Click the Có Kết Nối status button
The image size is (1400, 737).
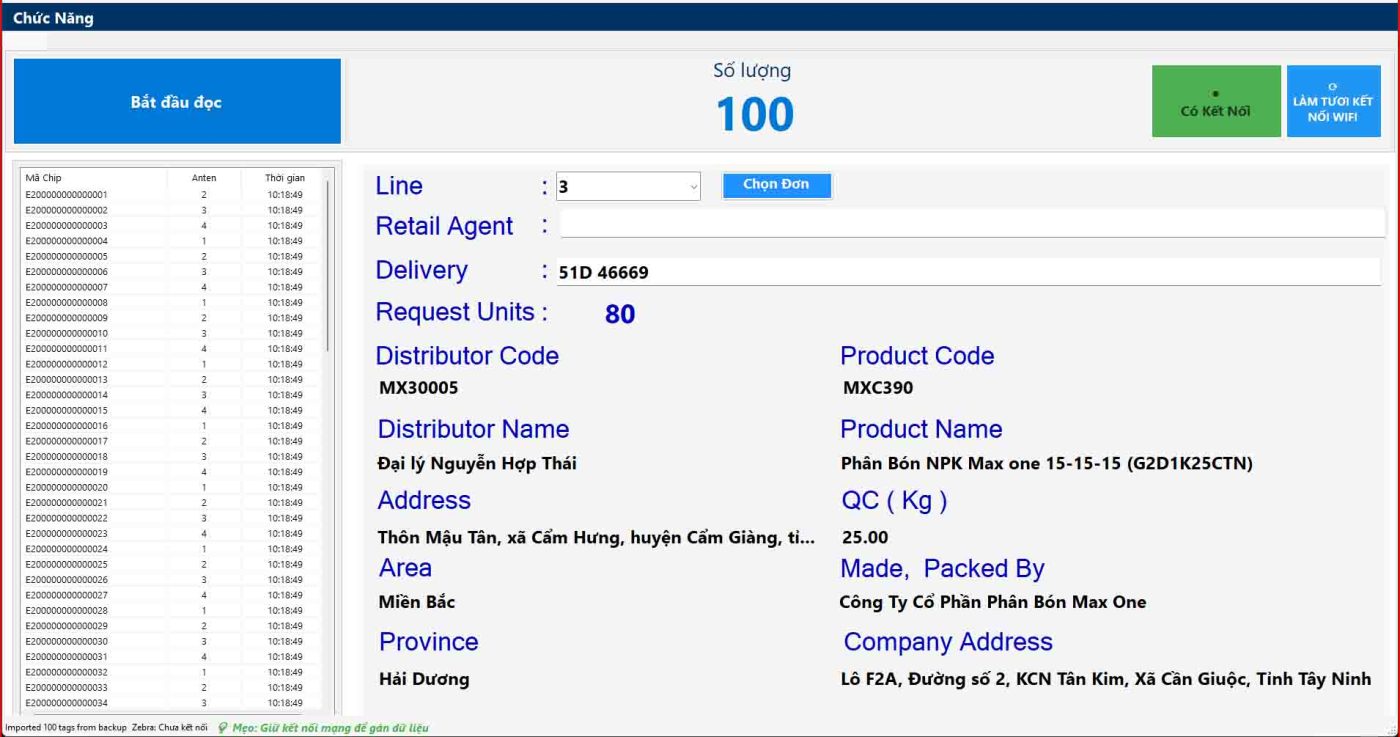click(x=1215, y=101)
